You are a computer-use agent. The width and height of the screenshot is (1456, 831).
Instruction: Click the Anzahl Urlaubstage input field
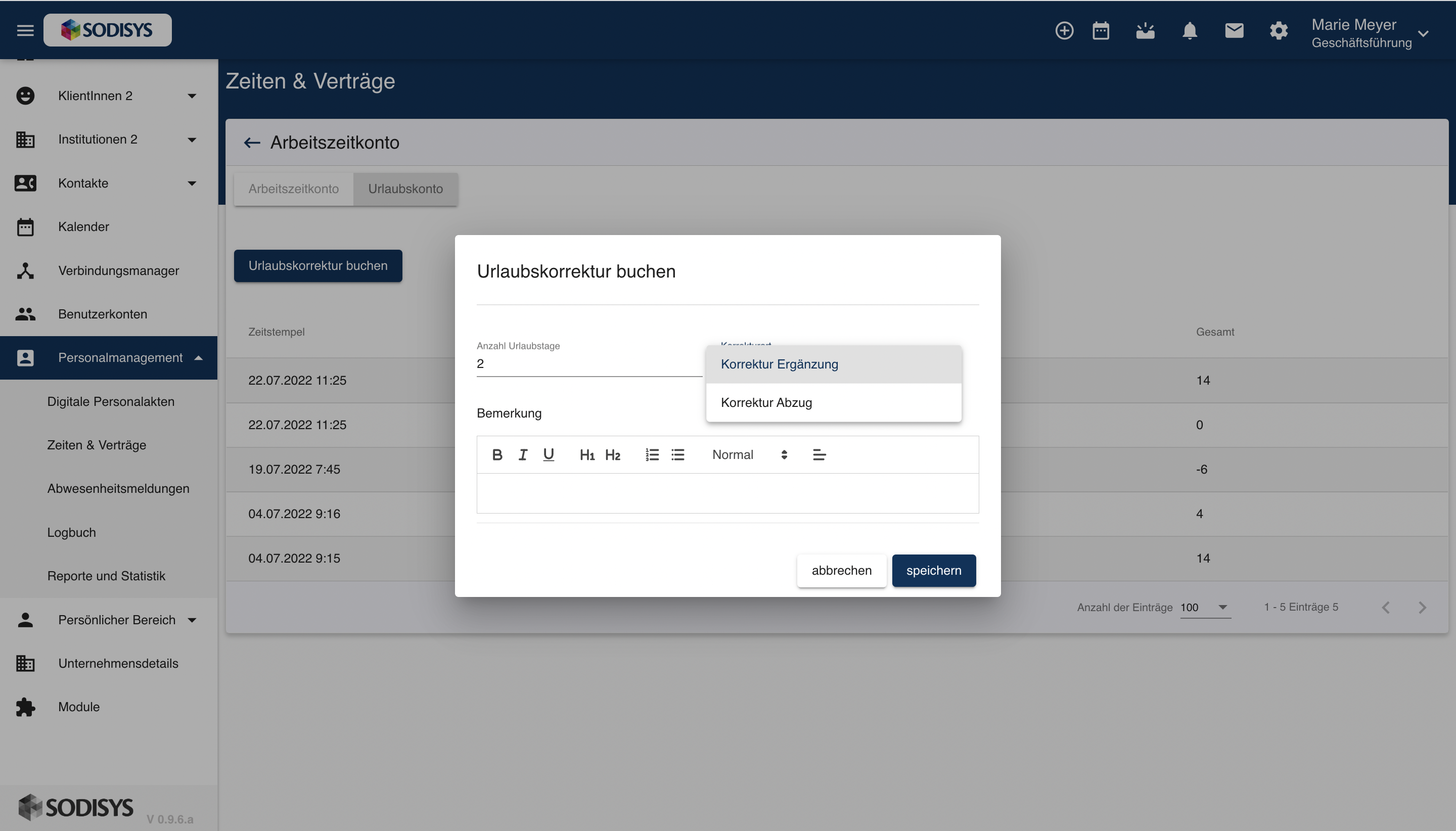(x=588, y=364)
